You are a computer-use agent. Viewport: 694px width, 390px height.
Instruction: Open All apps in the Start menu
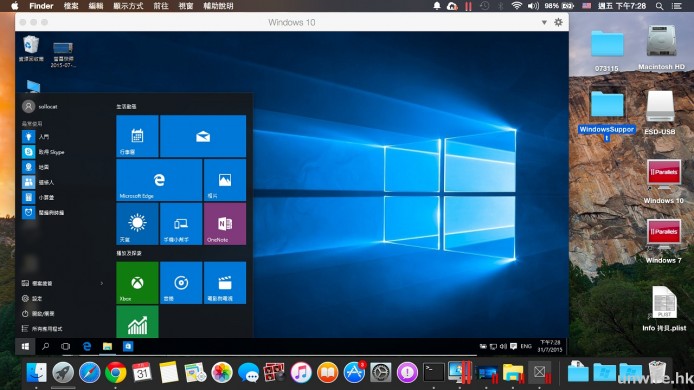click(42, 328)
